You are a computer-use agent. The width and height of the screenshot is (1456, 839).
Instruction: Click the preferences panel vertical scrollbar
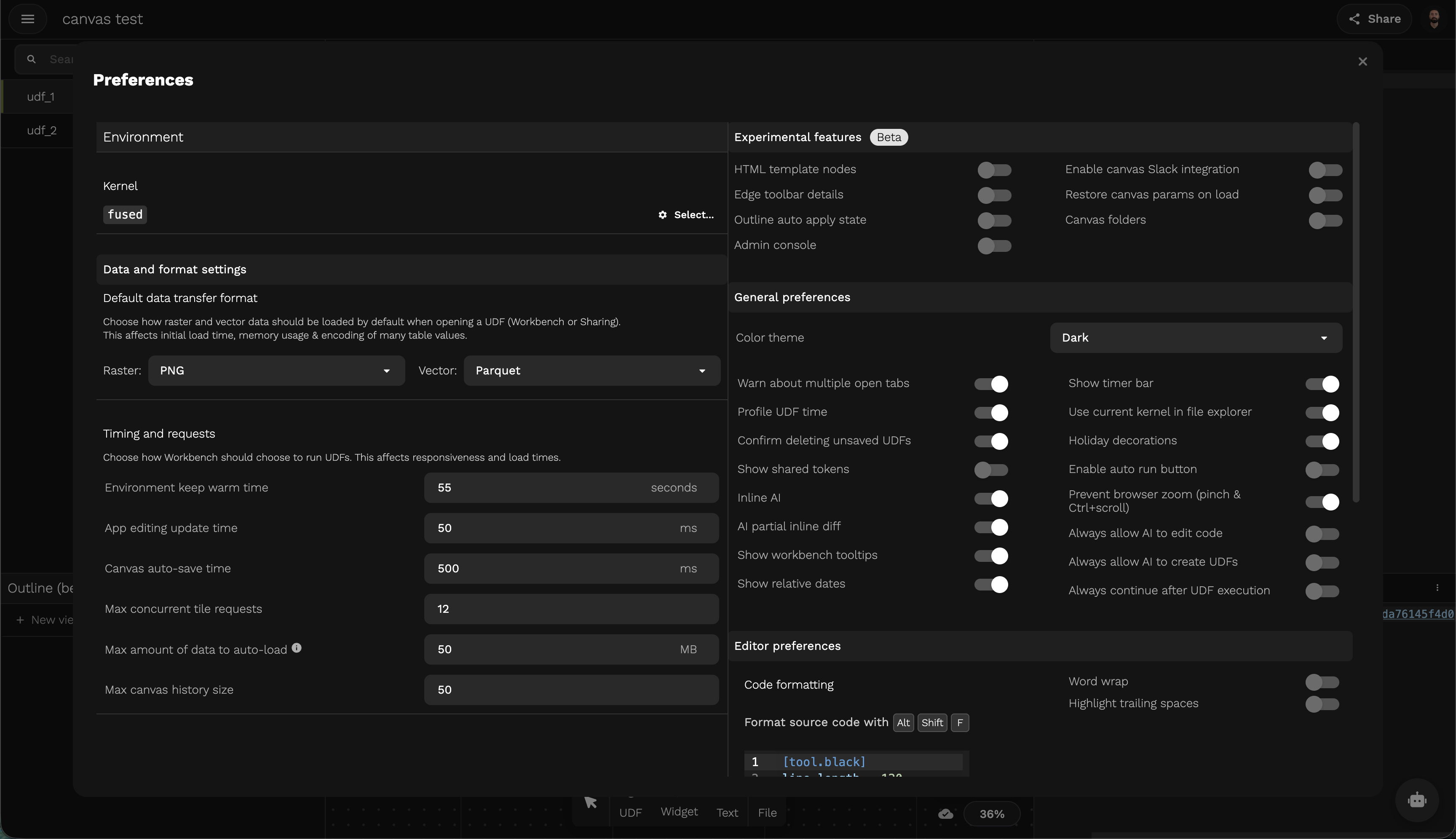1356,312
